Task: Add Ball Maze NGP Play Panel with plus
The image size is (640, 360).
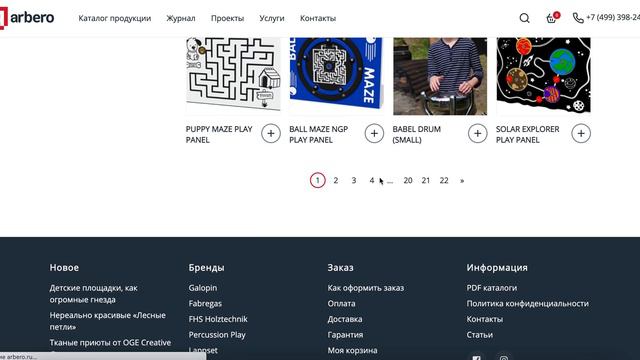Action: 374,133
